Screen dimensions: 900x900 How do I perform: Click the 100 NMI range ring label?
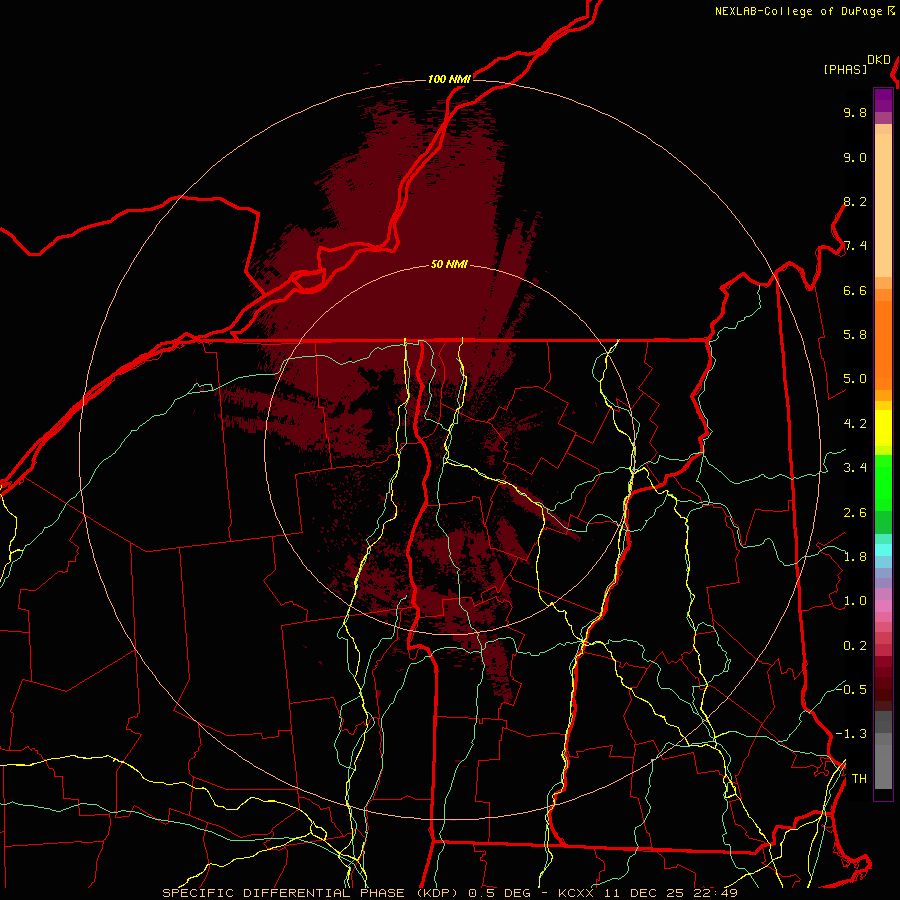tap(449, 79)
